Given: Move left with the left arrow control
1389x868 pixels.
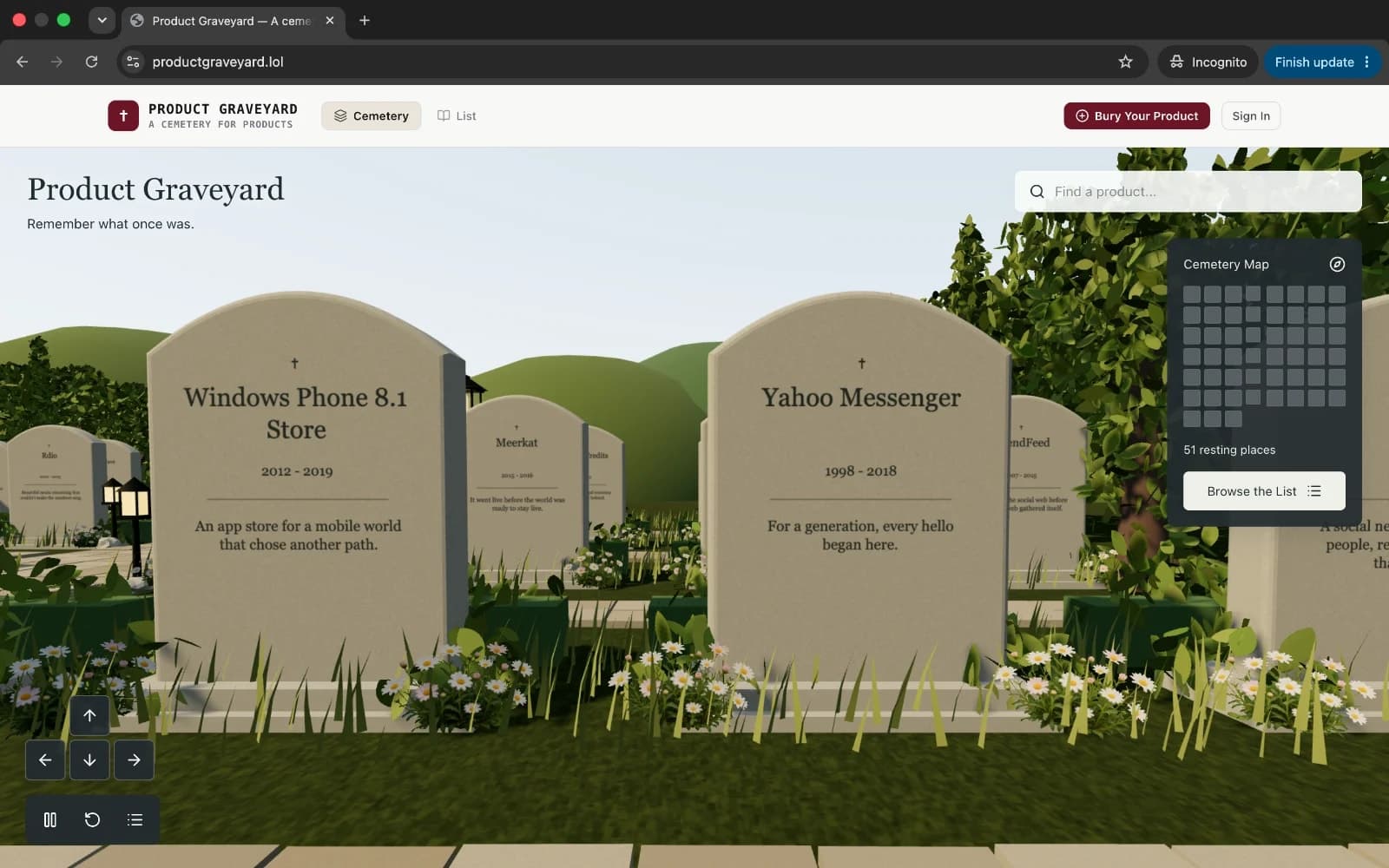Looking at the screenshot, I should (x=45, y=759).
